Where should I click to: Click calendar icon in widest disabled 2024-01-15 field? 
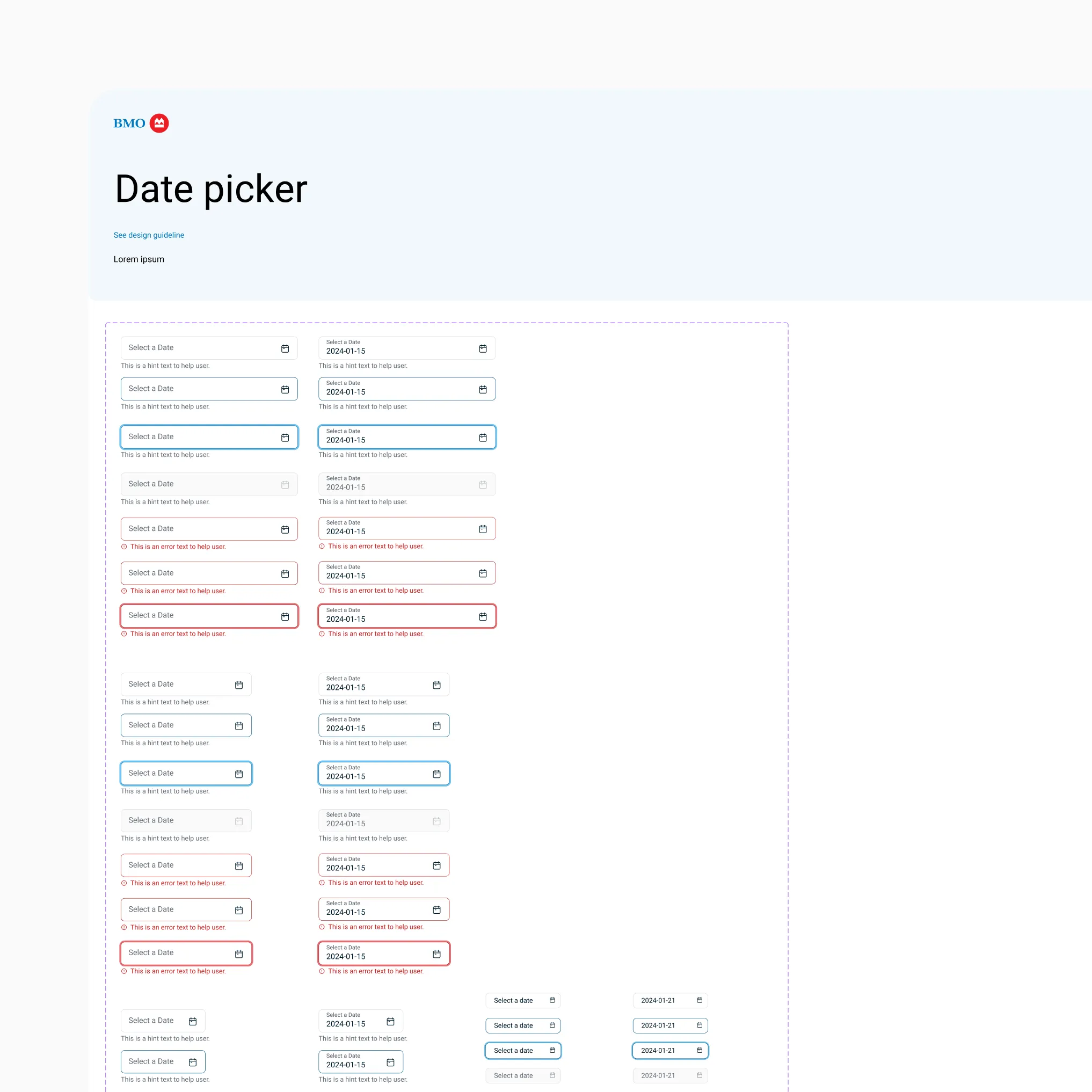point(483,485)
